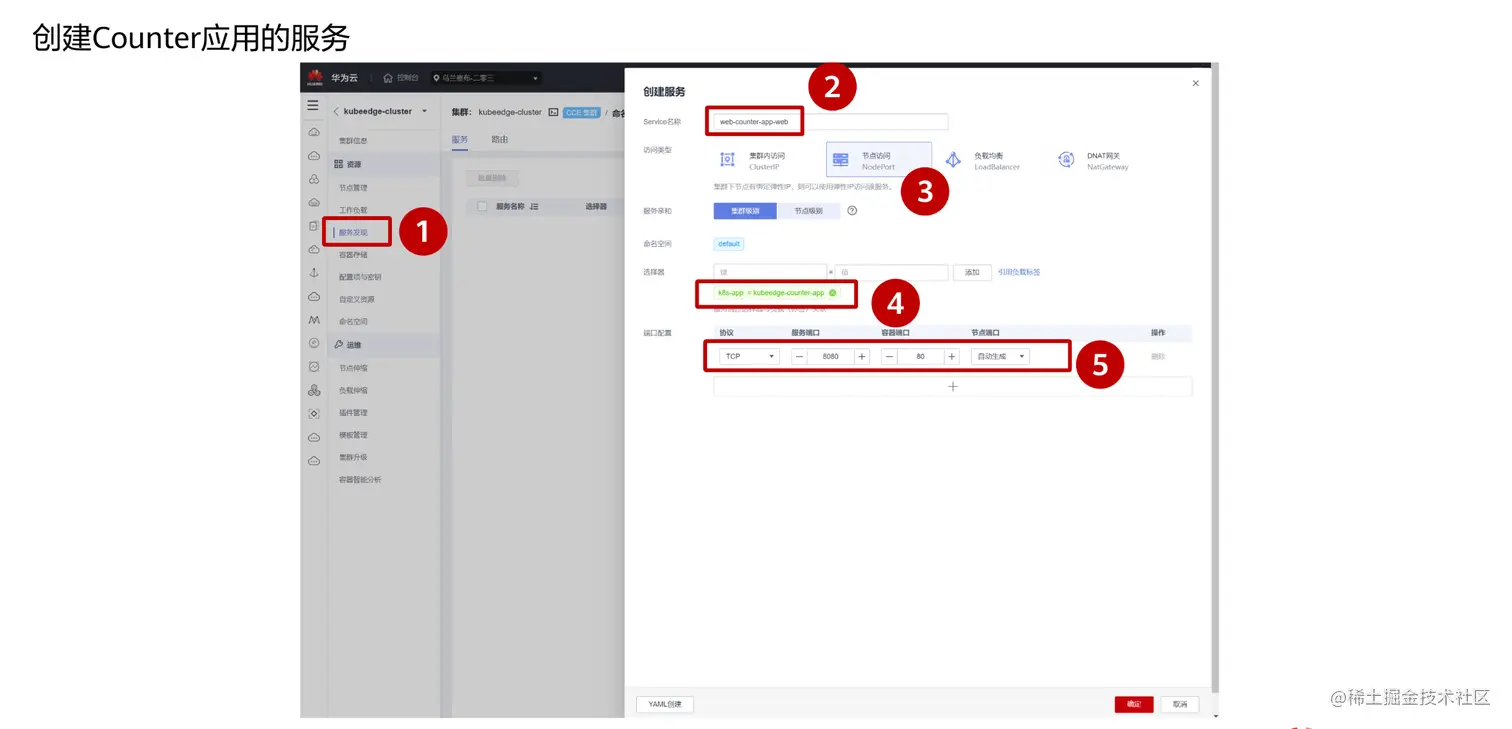1512x729 pixels.
Task: Click the 确定 confirm button
Action: click(1134, 704)
